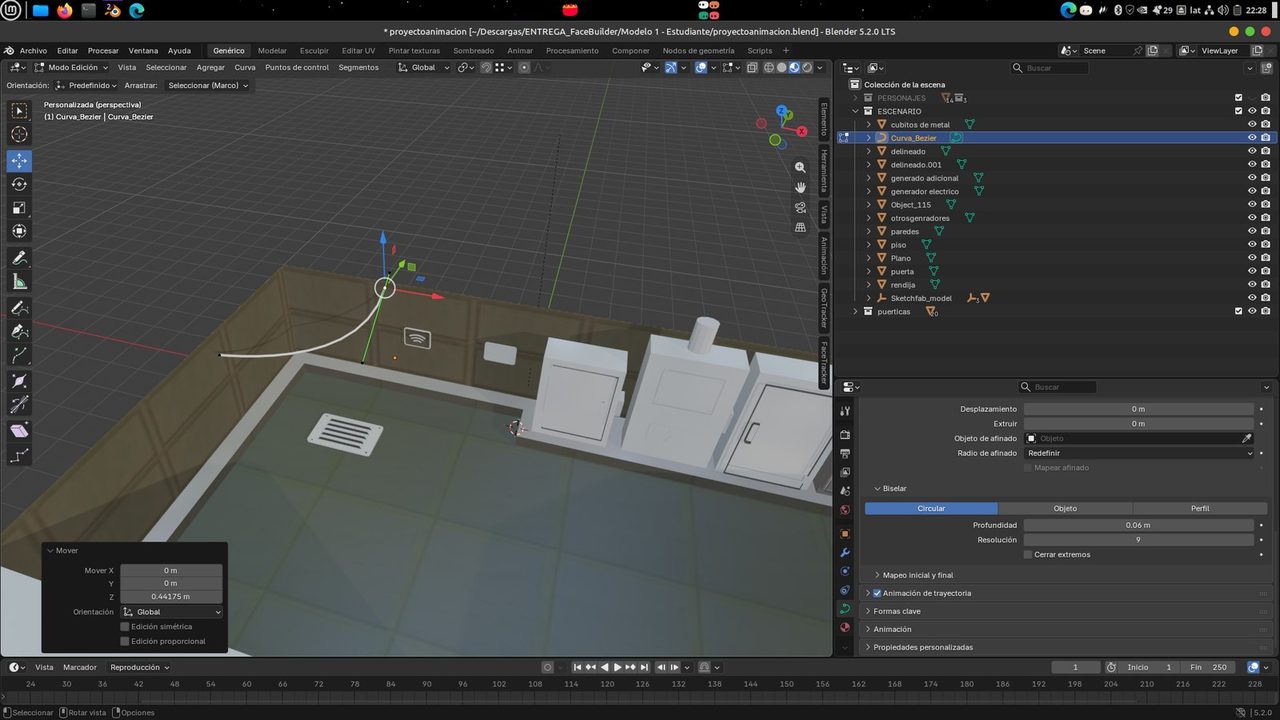The width and height of the screenshot is (1280, 720).
Task: Enable Edición proporcional checkbox
Action: [x=125, y=641]
